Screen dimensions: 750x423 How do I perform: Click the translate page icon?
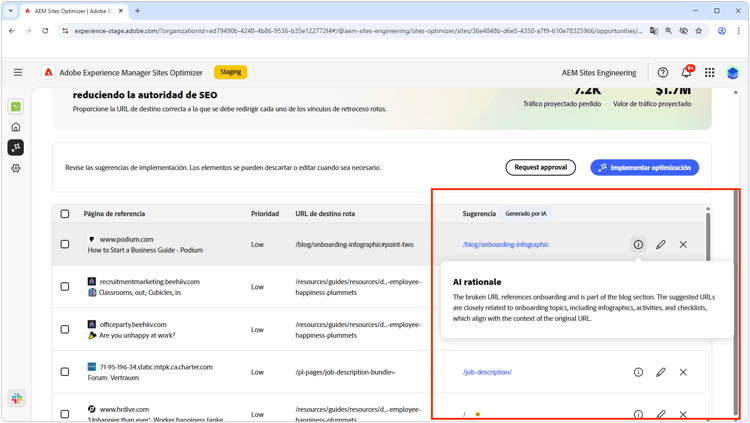(x=653, y=31)
